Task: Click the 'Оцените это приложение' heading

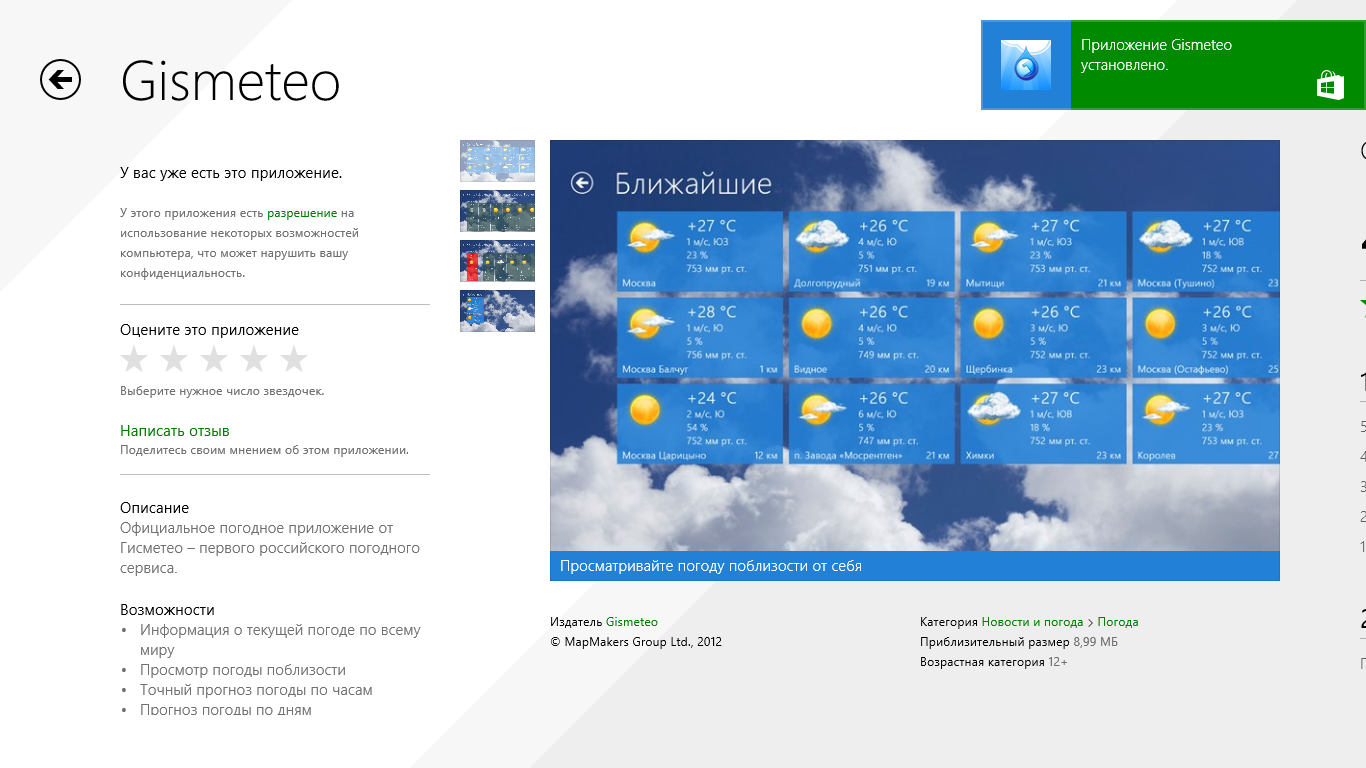Action: (209, 330)
